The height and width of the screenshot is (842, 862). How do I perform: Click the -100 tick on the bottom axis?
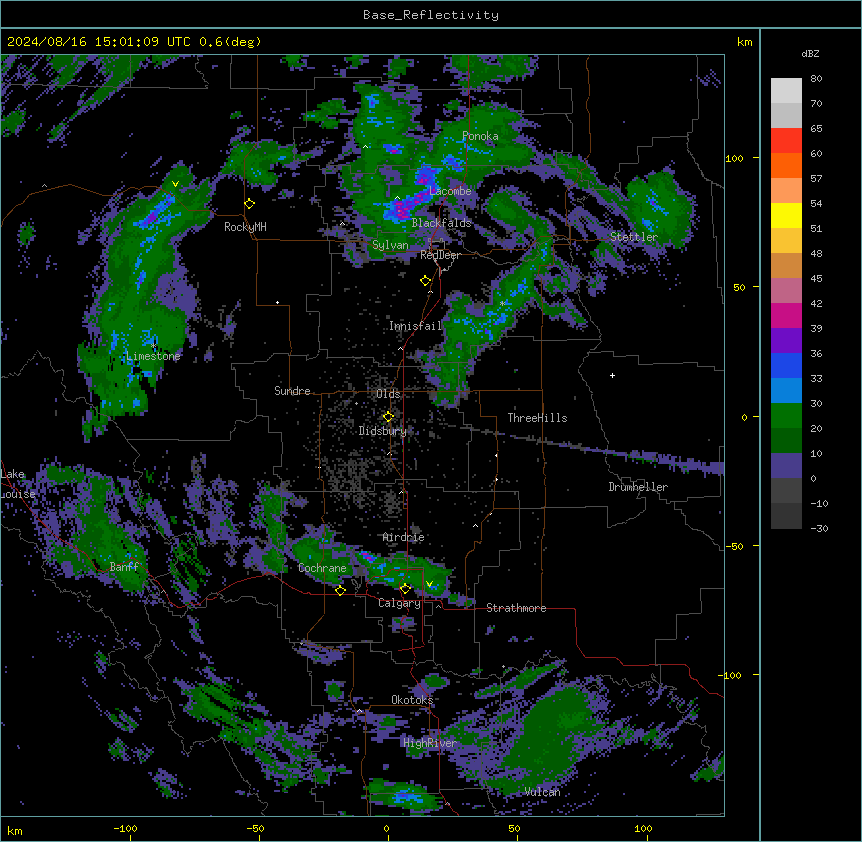pyautogui.click(x=125, y=828)
